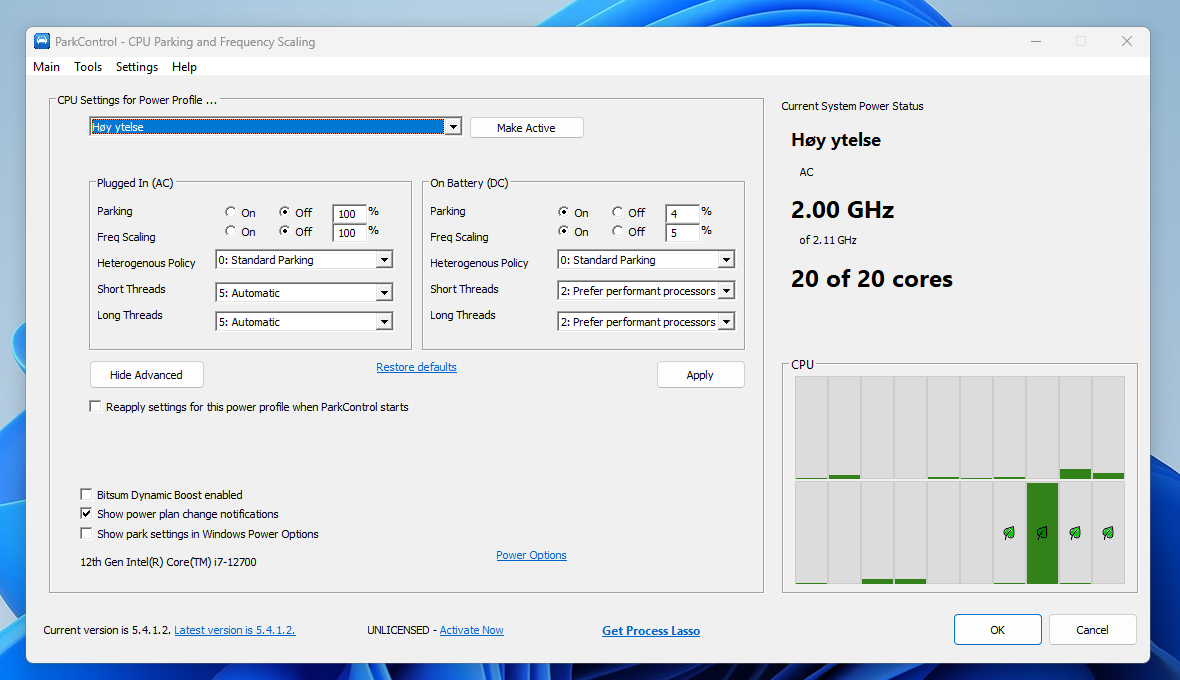Click the Restore defaults link
The image size is (1180, 680).
click(x=416, y=367)
